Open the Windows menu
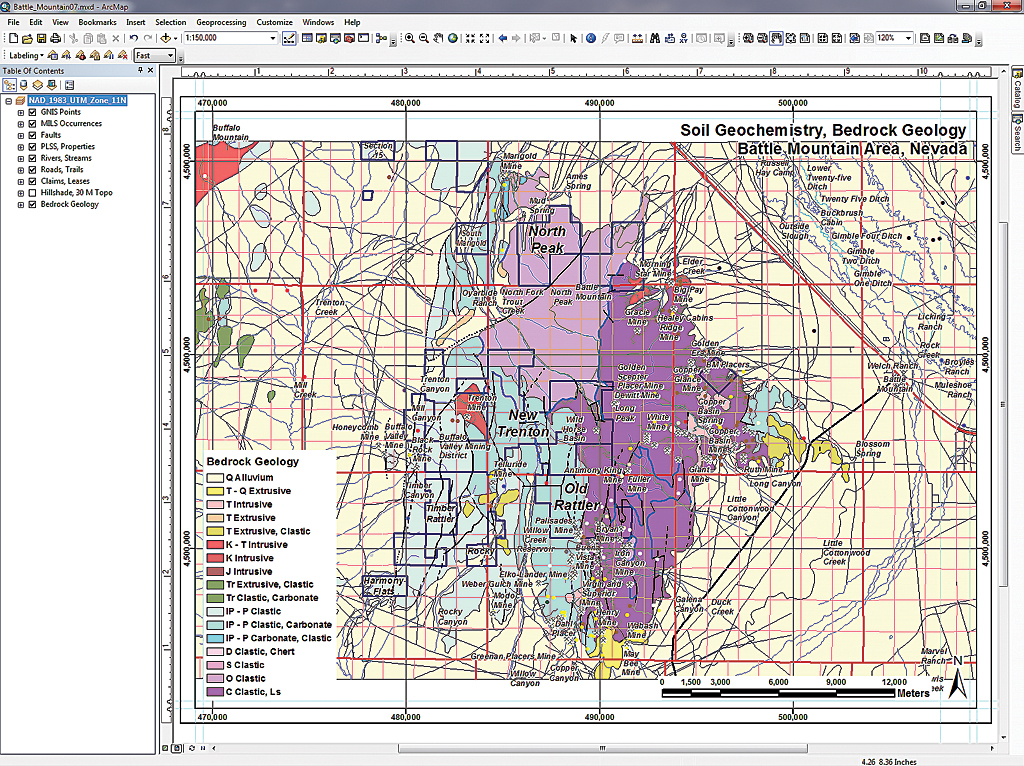The image size is (1024, 766). point(318,22)
